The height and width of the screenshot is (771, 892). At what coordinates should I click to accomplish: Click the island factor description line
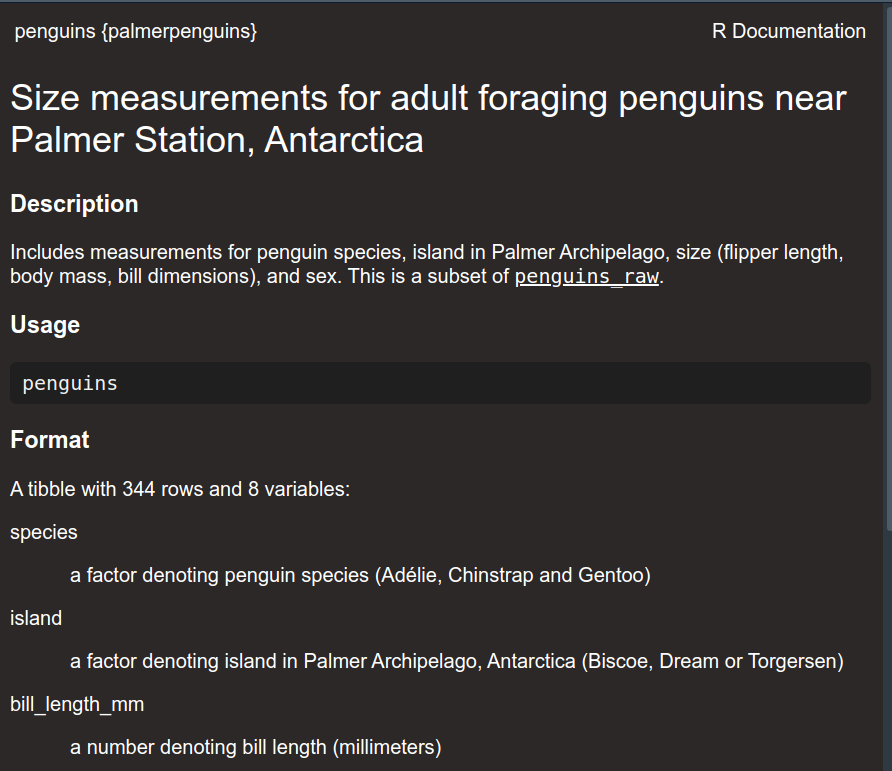pos(456,661)
